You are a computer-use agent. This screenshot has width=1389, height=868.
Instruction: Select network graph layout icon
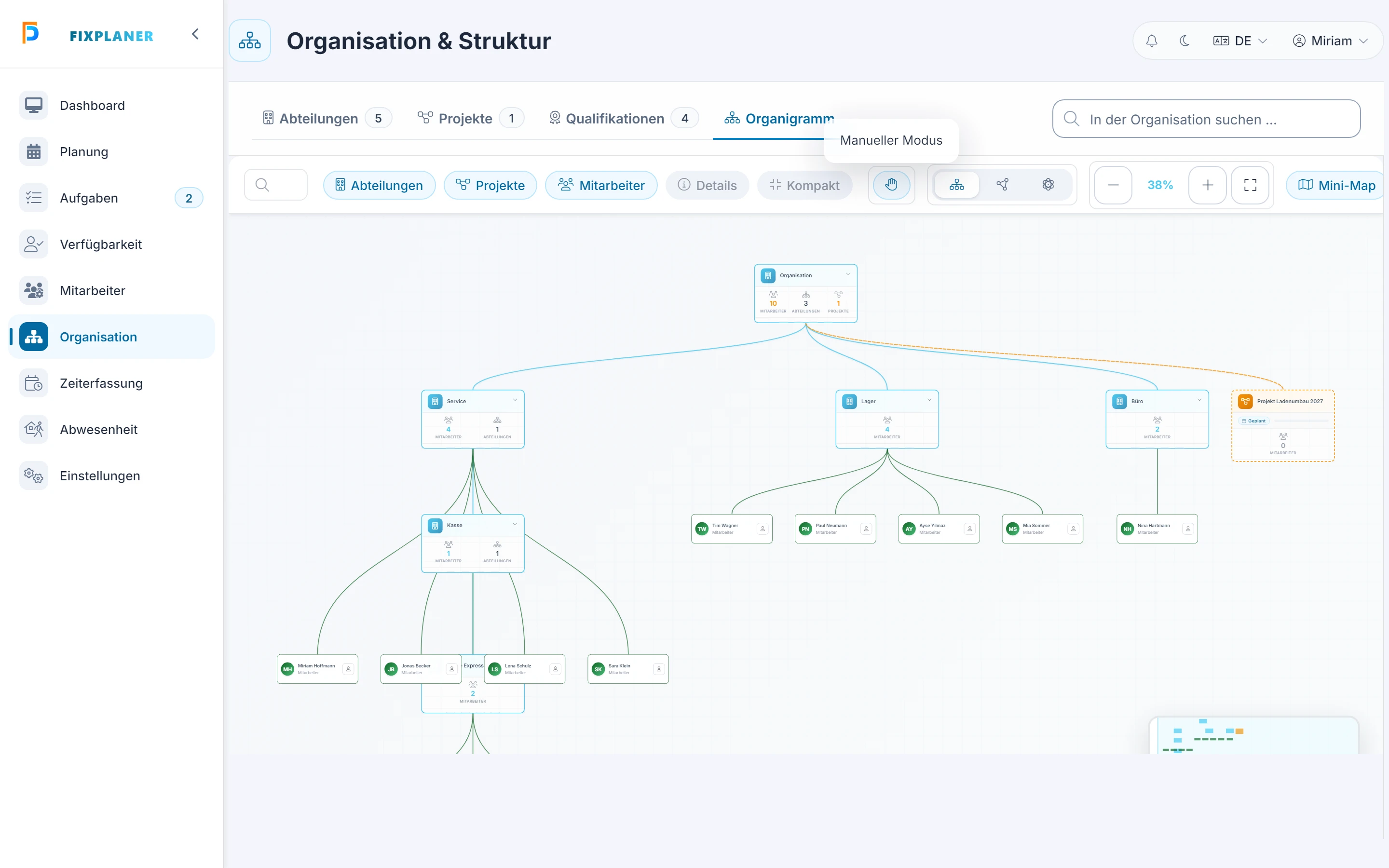point(1002,185)
